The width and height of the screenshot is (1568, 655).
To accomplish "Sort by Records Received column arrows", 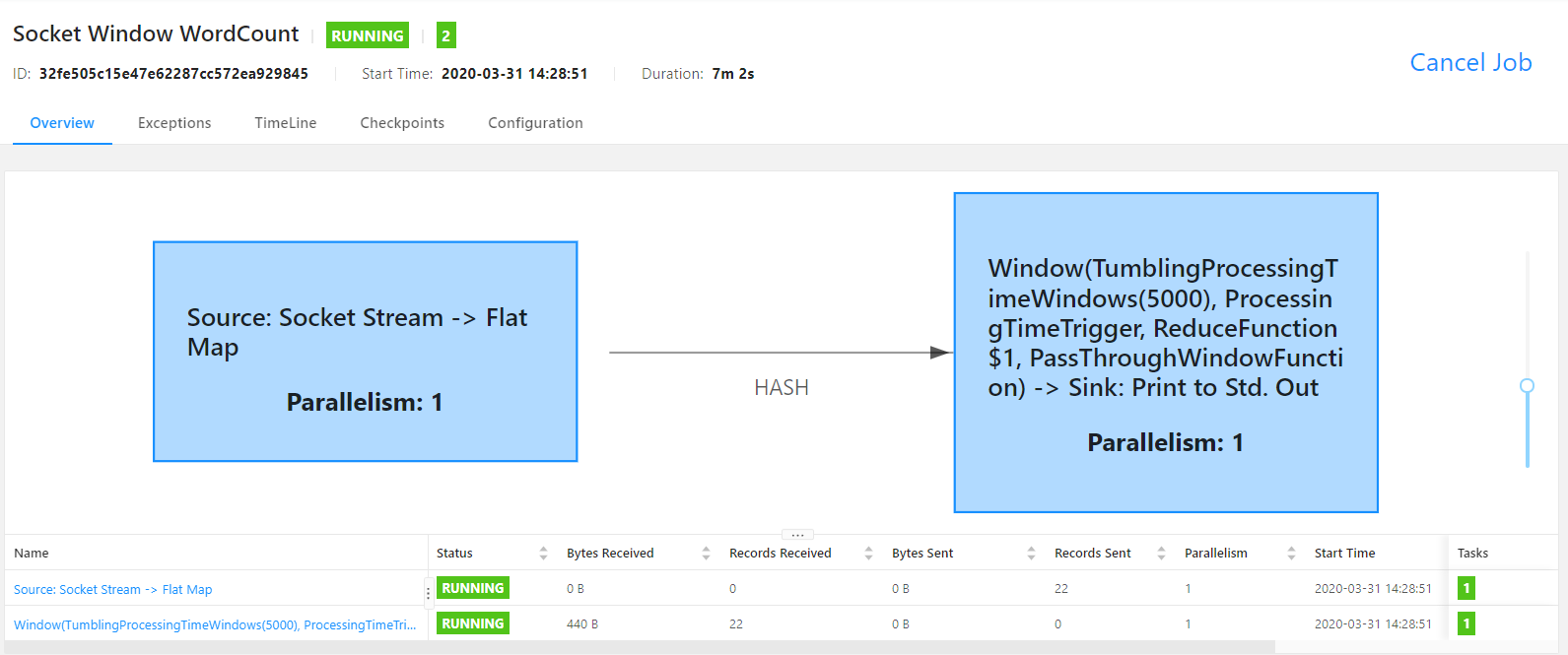I will (868, 554).
